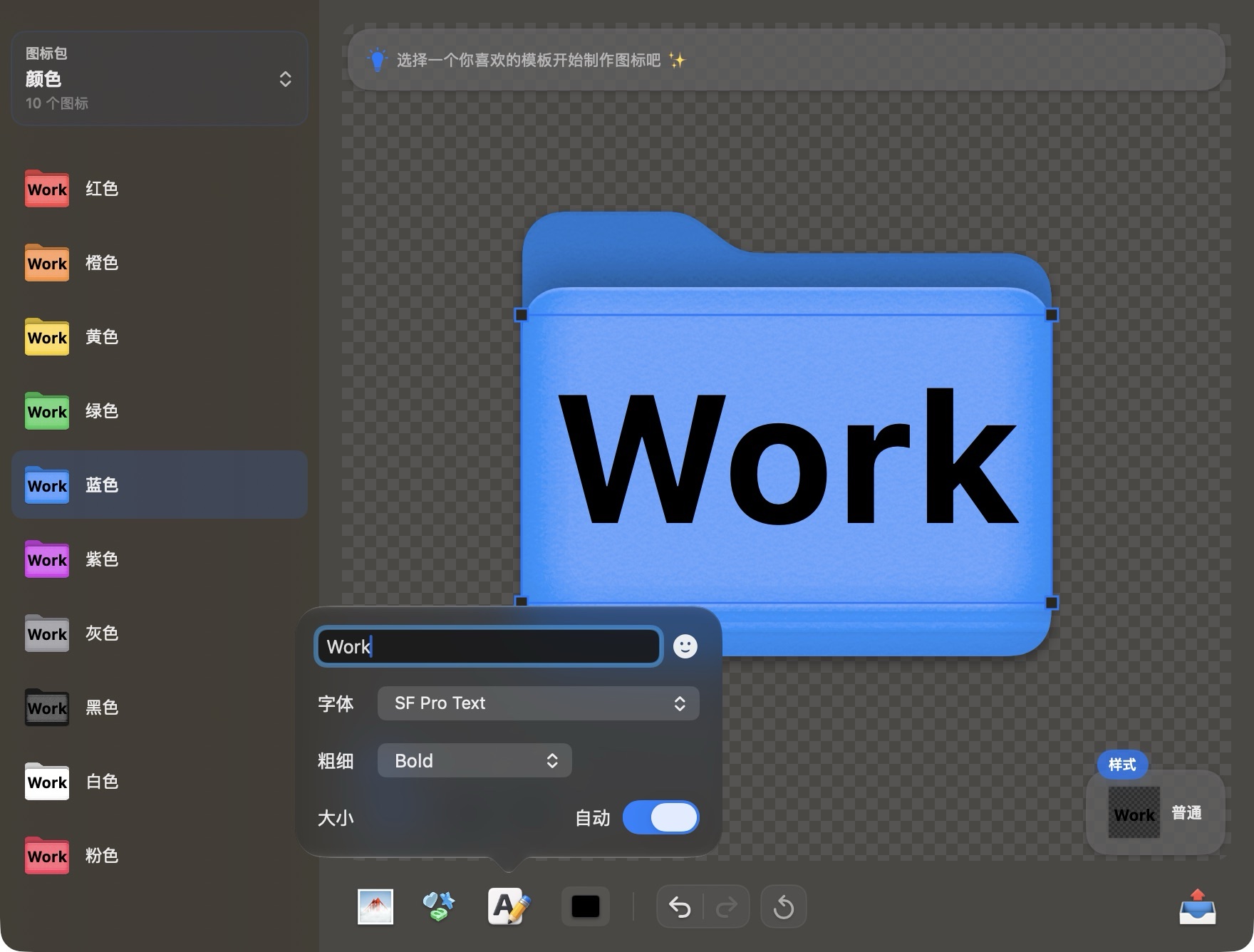
Task: Click the tip text 选择一个你喜欢的模板开始制作图标吧
Action: [529, 60]
